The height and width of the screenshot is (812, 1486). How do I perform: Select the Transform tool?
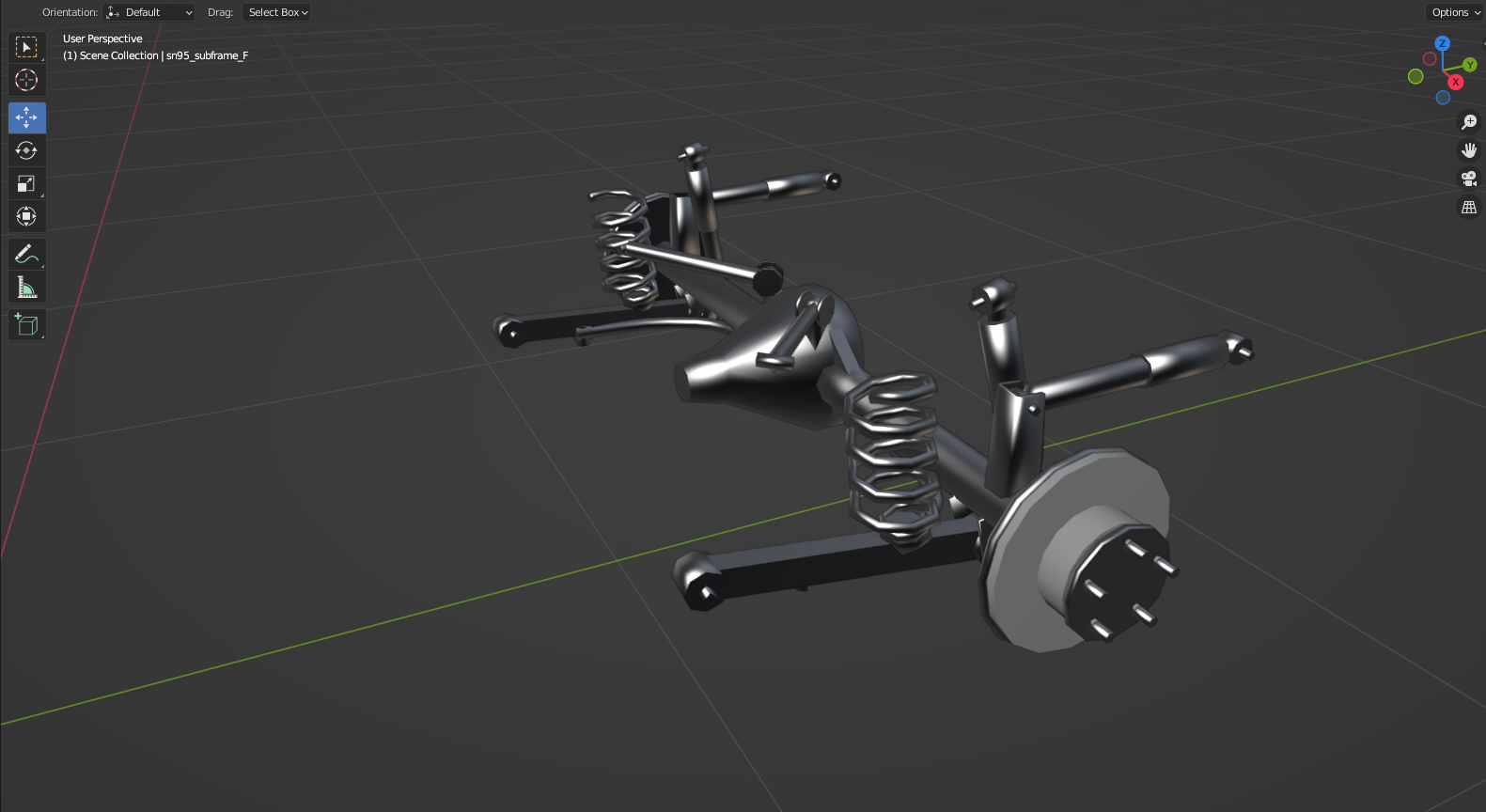click(26, 216)
